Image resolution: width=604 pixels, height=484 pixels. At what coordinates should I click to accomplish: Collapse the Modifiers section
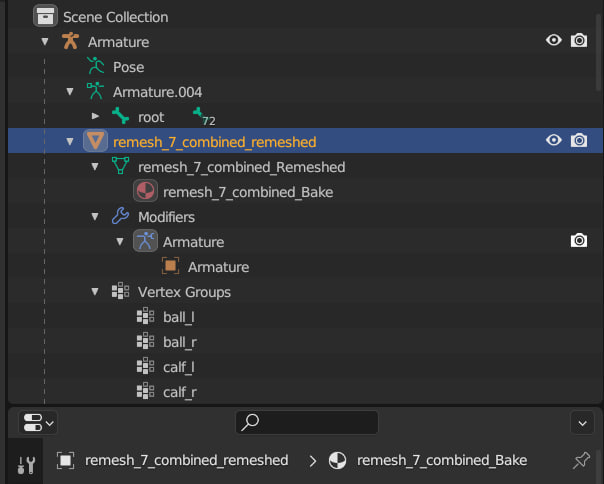tap(95, 216)
